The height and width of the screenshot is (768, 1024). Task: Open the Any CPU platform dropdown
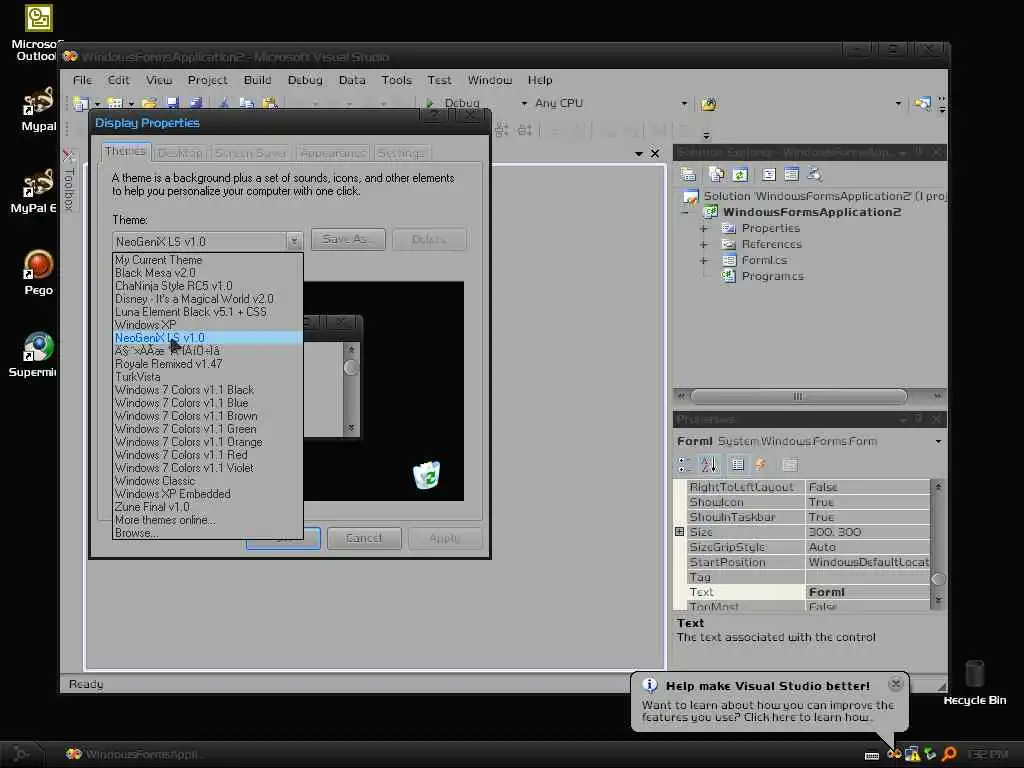(x=684, y=103)
